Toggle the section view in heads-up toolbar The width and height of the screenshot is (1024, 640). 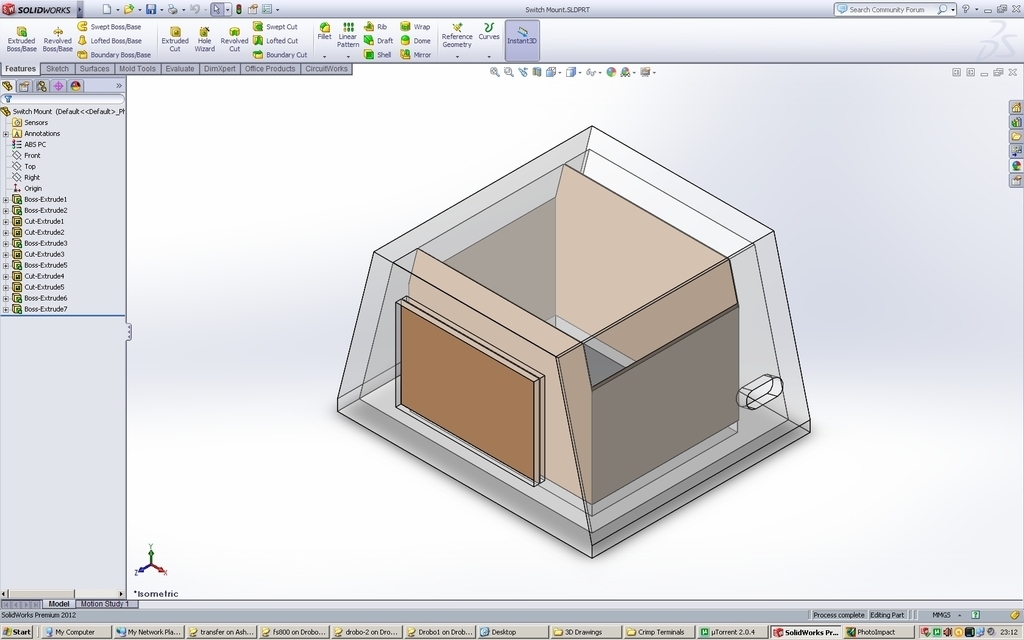(536, 72)
